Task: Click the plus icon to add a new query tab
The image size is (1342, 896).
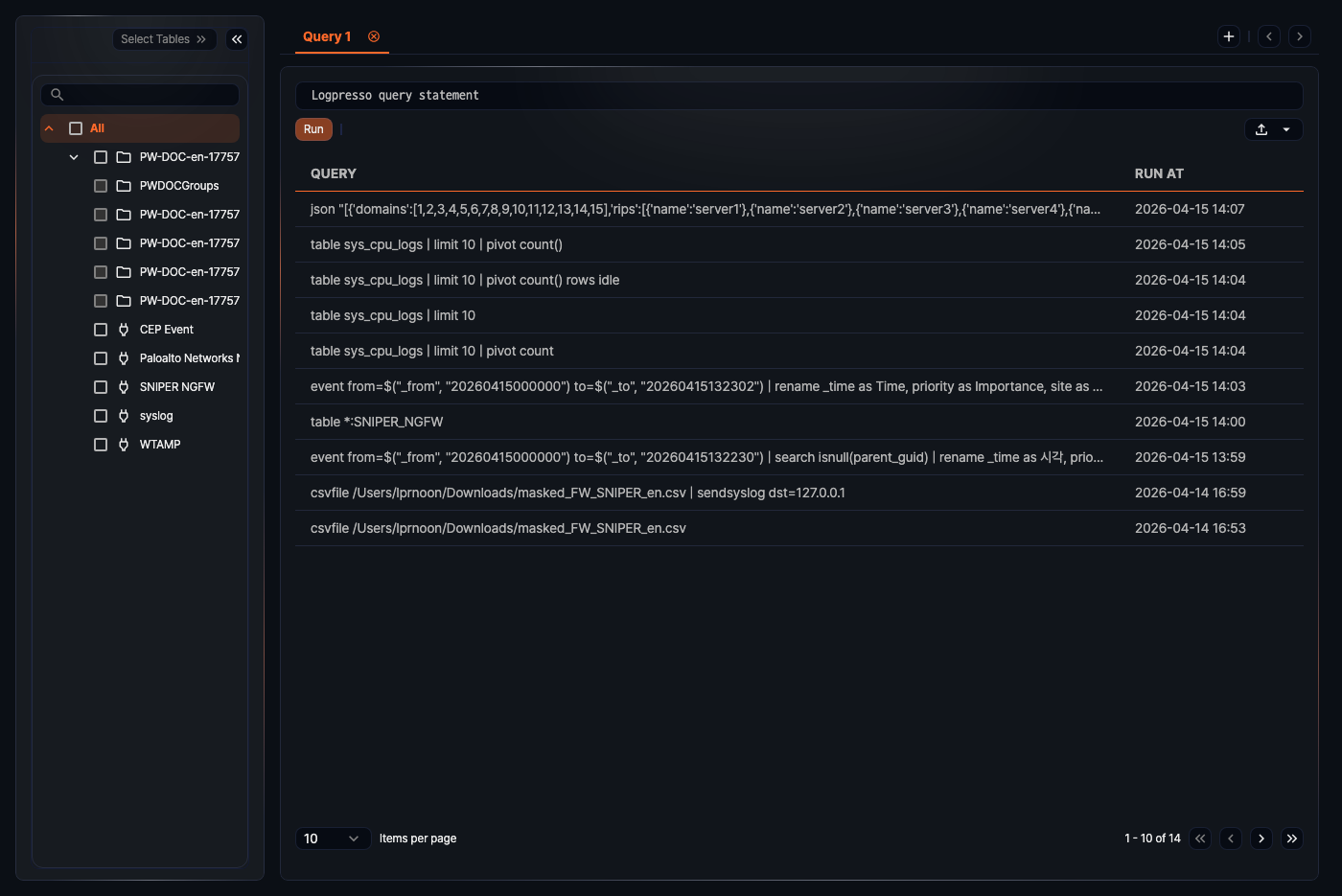Action: click(1229, 35)
